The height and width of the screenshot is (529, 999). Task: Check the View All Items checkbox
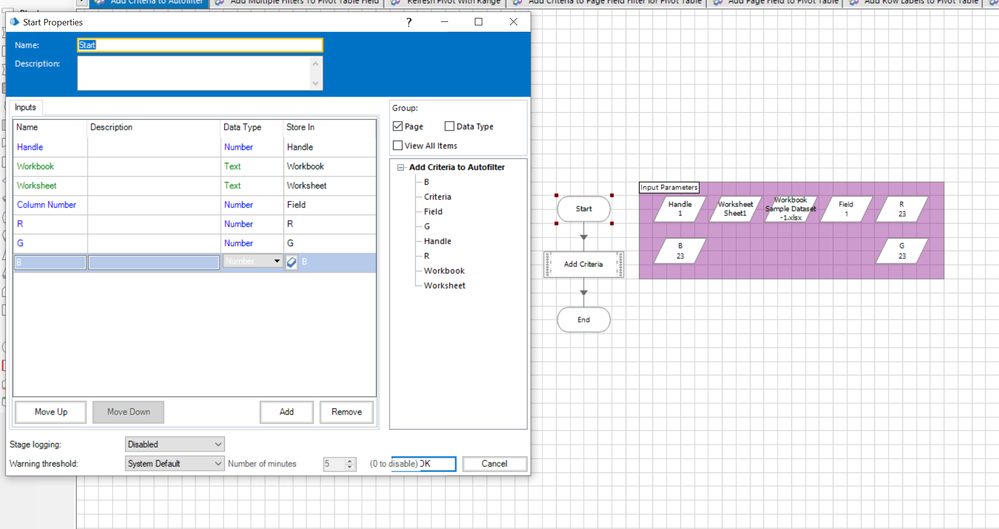[398, 146]
